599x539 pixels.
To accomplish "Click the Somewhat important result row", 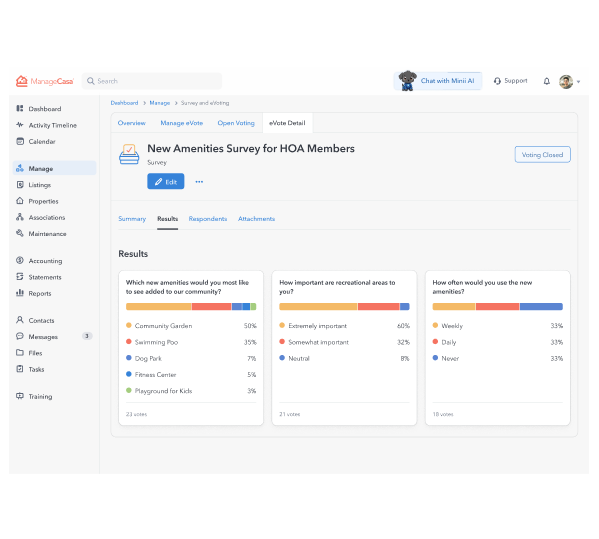I will 344,342.
